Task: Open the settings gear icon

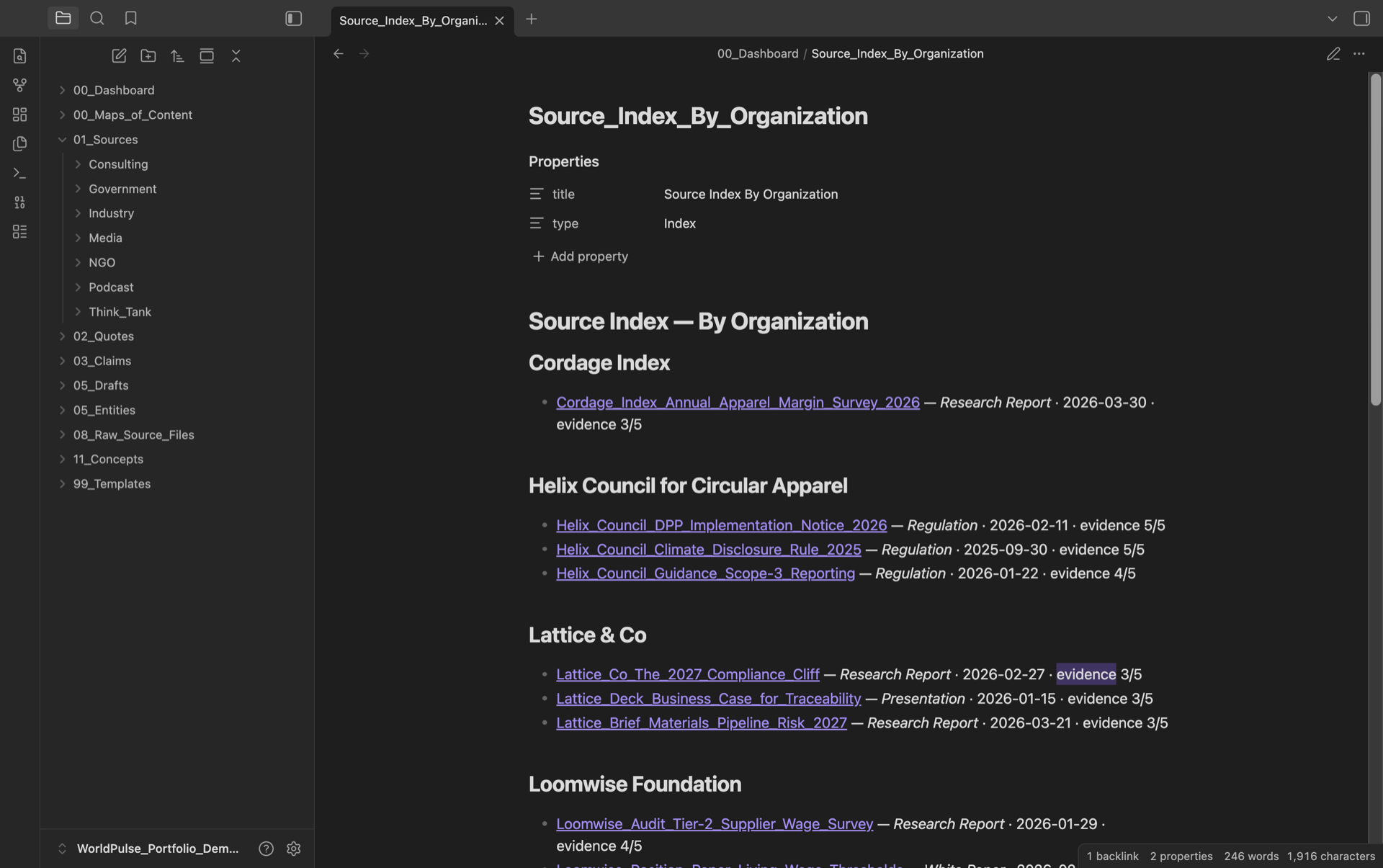Action: click(293, 849)
